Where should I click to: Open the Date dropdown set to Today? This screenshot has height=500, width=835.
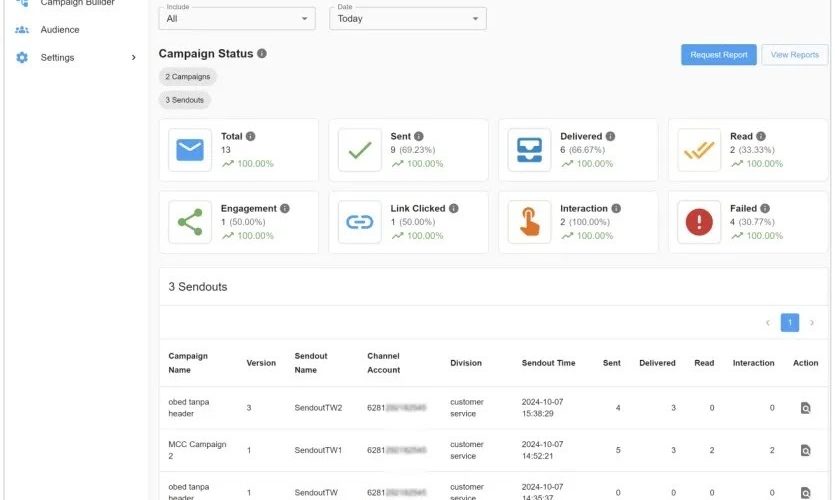pyautogui.click(x=407, y=18)
